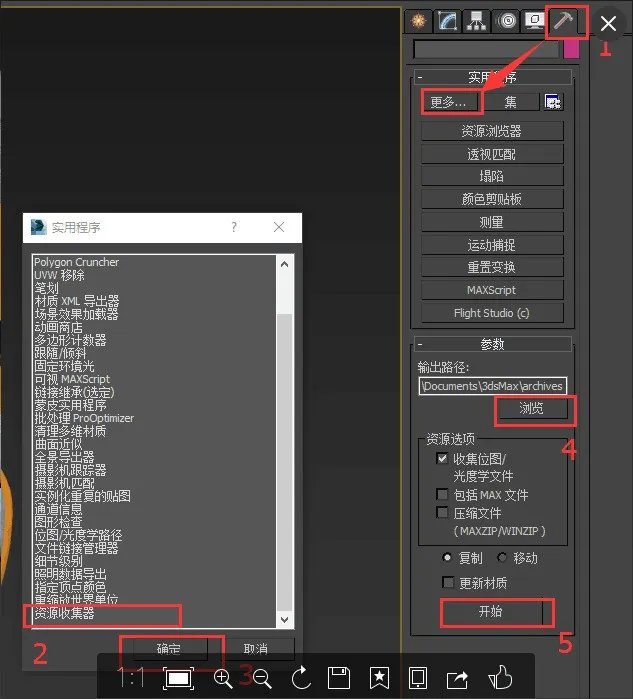Select the 复制 radio button
633x699 pixels.
pyautogui.click(x=447, y=558)
